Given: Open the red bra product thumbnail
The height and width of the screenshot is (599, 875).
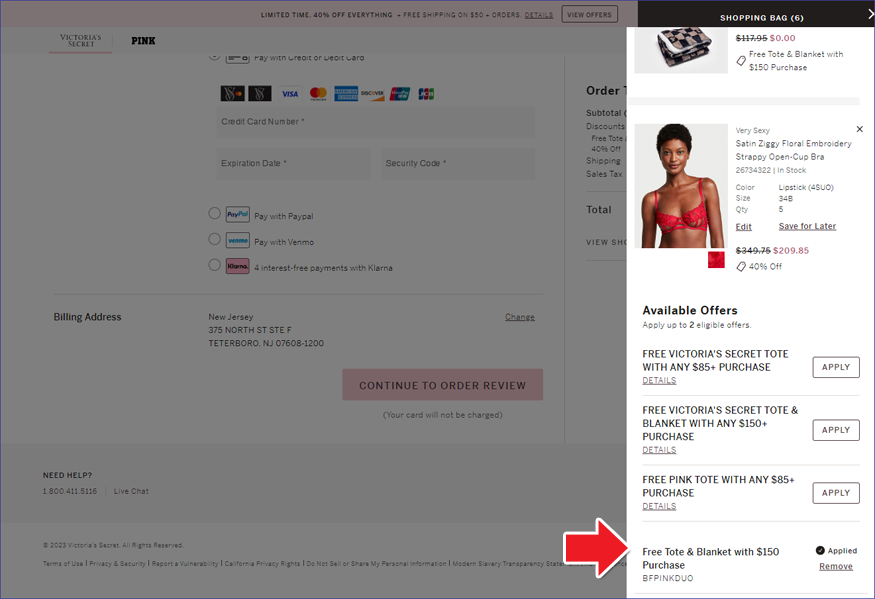Looking at the screenshot, I should pos(681,186).
